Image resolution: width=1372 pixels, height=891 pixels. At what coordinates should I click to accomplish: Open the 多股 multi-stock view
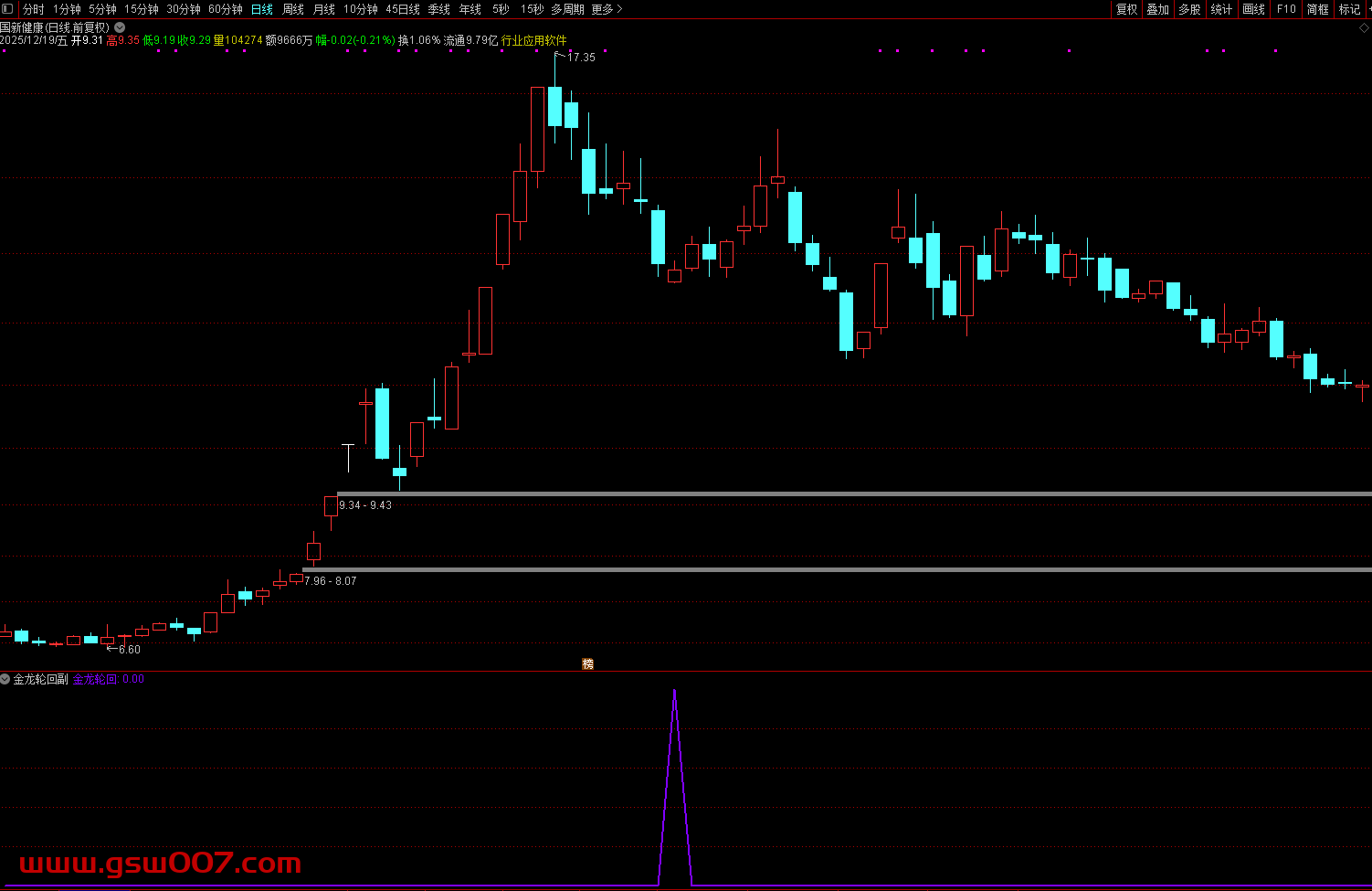tap(1189, 9)
